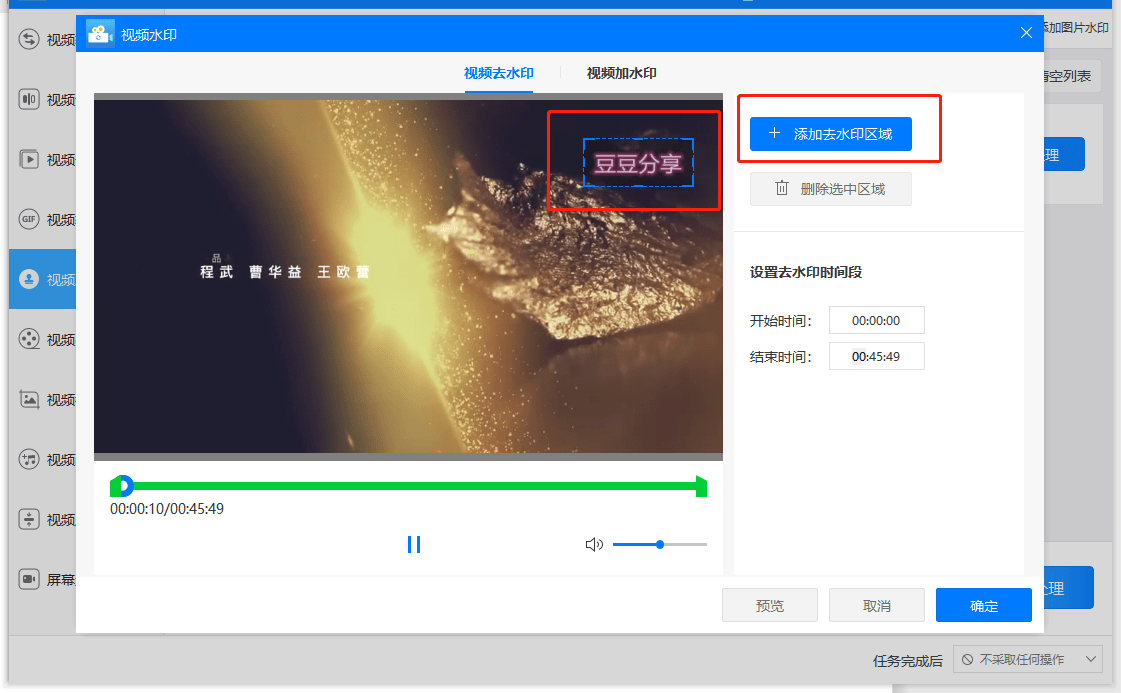Screen dimensions: 1121x693
Task: Click the 取消 button
Action: [x=876, y=606]
